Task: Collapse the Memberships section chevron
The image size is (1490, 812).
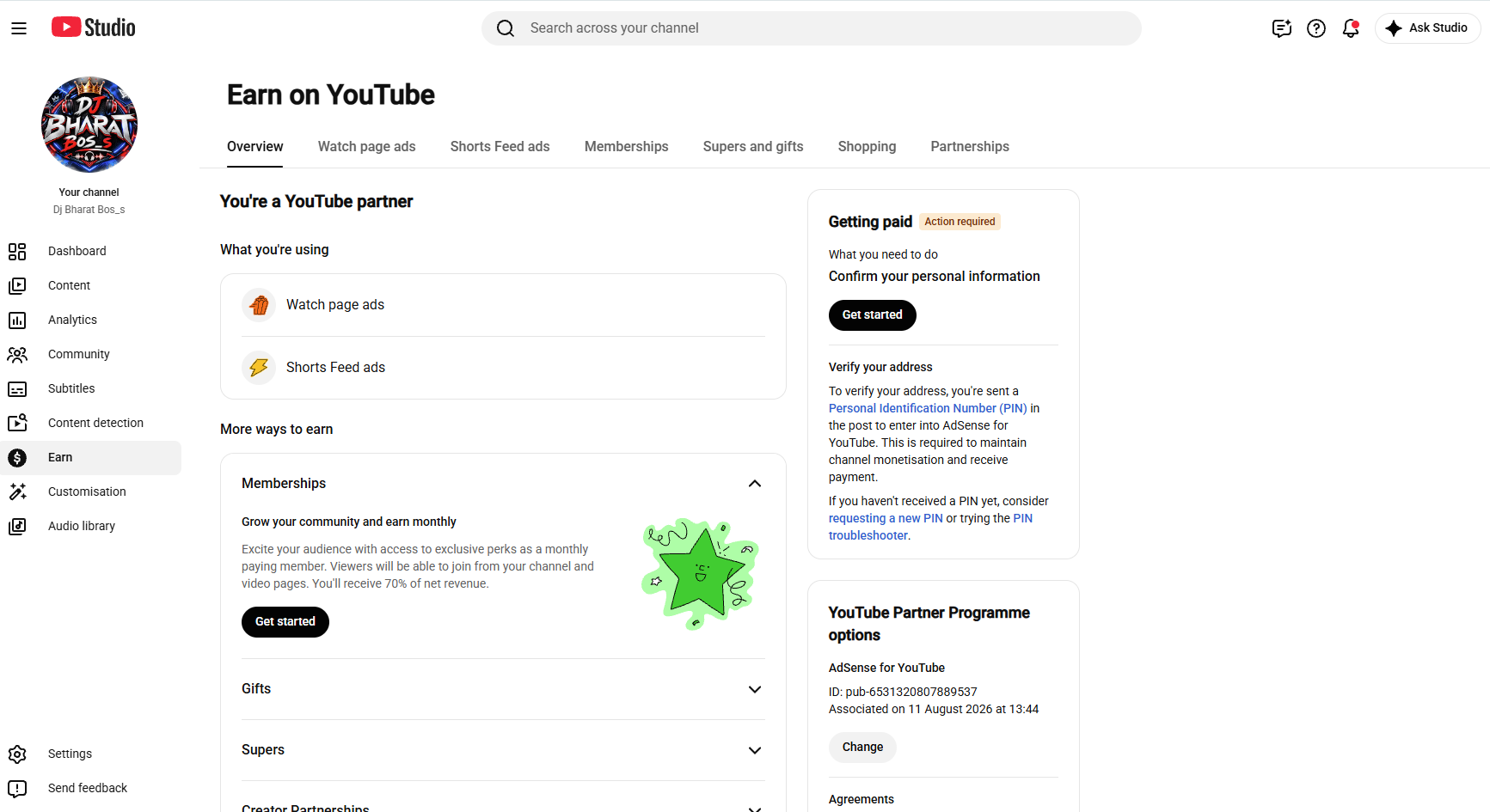Action: (x=755, y=484)
